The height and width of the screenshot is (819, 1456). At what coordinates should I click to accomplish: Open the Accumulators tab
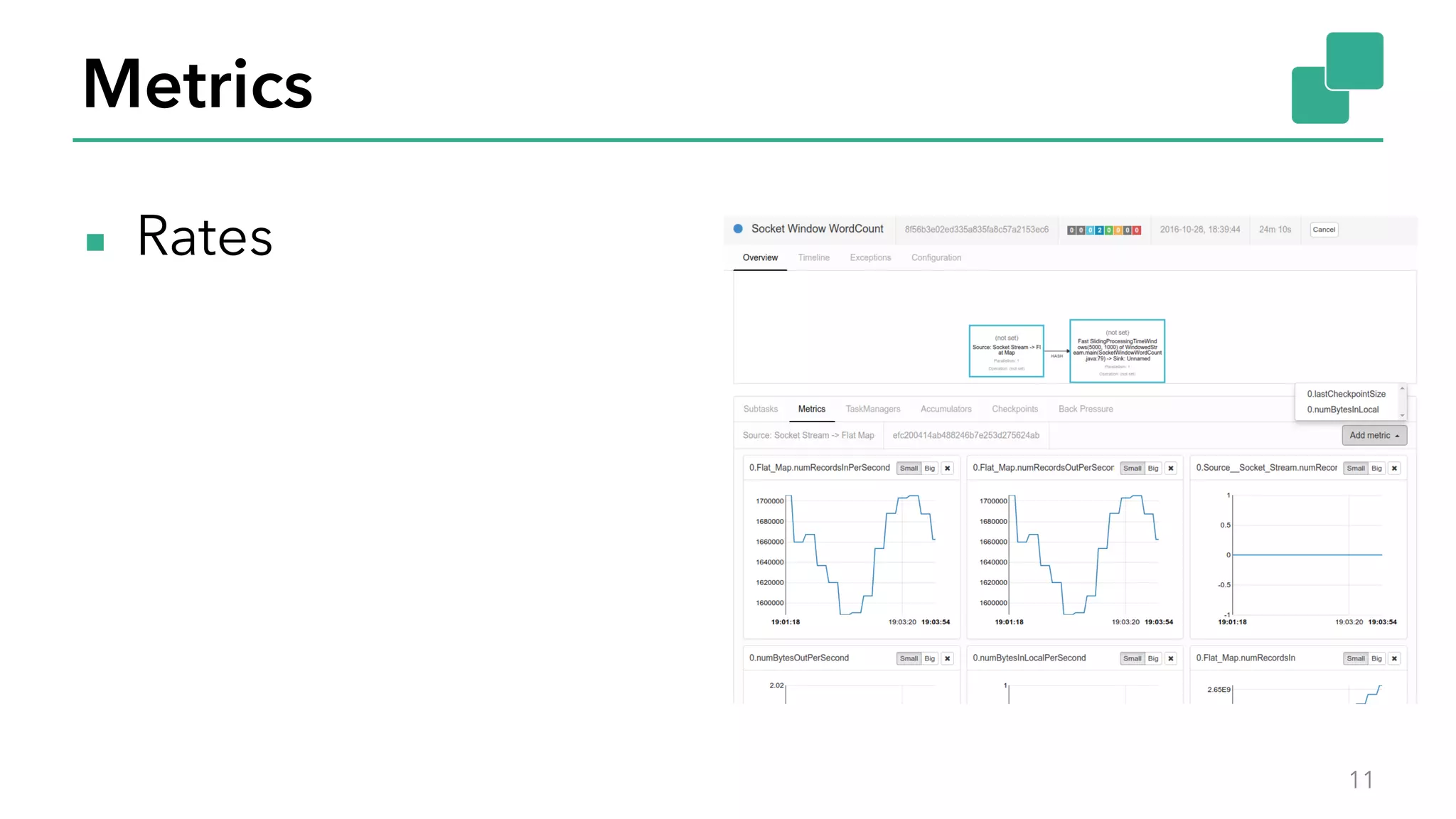click(946, 409)
